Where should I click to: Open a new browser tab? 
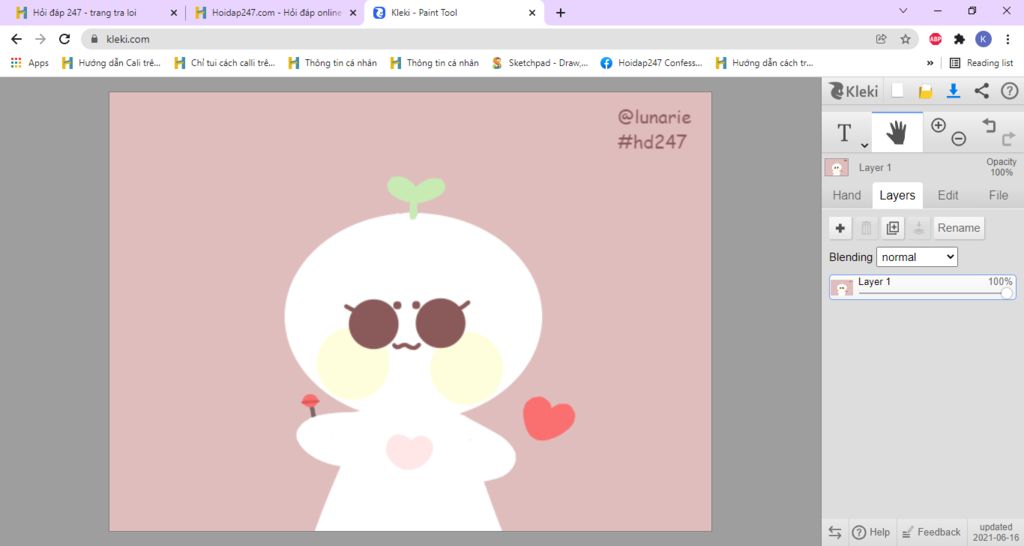(x=560, y=12)
